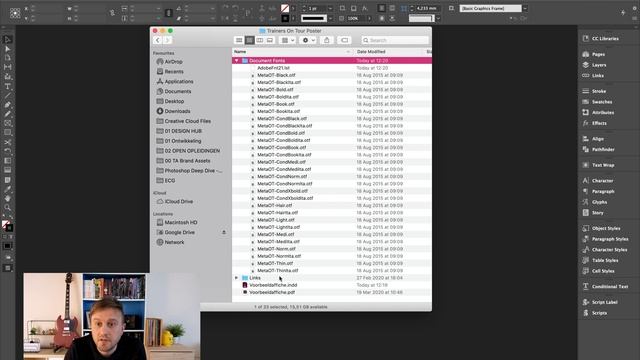Viewport: 640px width, 360px height.
Task: Expand the Links folder
Action: click(236, 278)
